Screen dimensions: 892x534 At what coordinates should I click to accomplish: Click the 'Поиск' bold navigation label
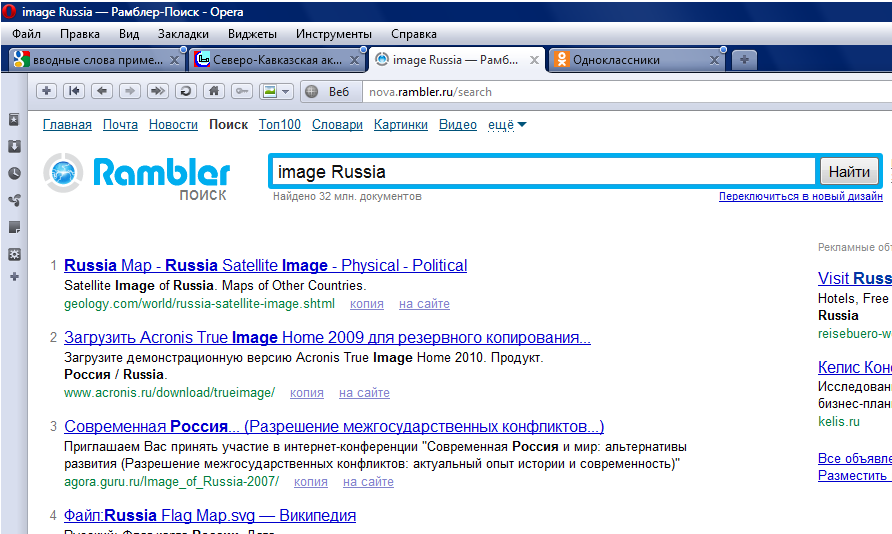tap(228, 125)
